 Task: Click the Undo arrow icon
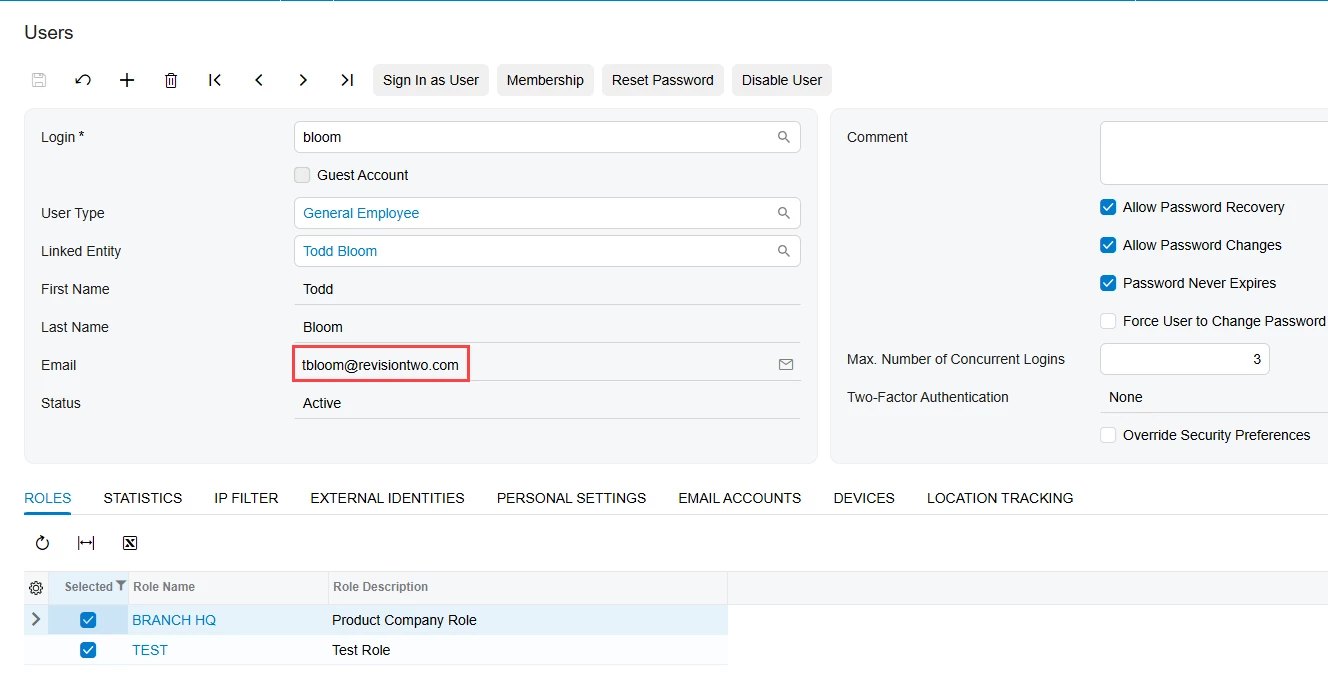(x=83, y=80)
